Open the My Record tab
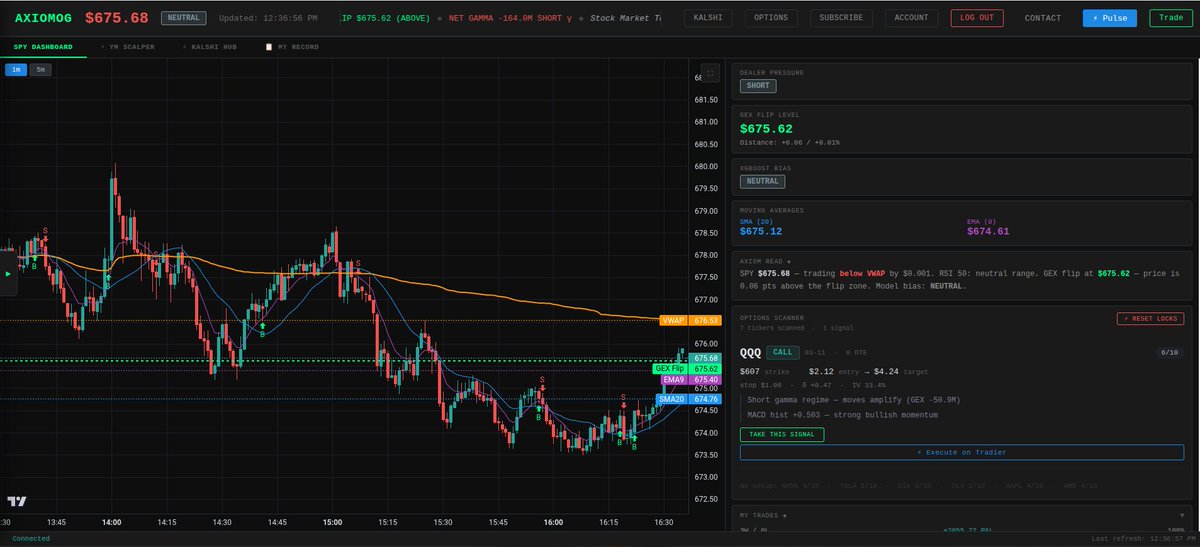1200x547 pixels. [291, 47]
